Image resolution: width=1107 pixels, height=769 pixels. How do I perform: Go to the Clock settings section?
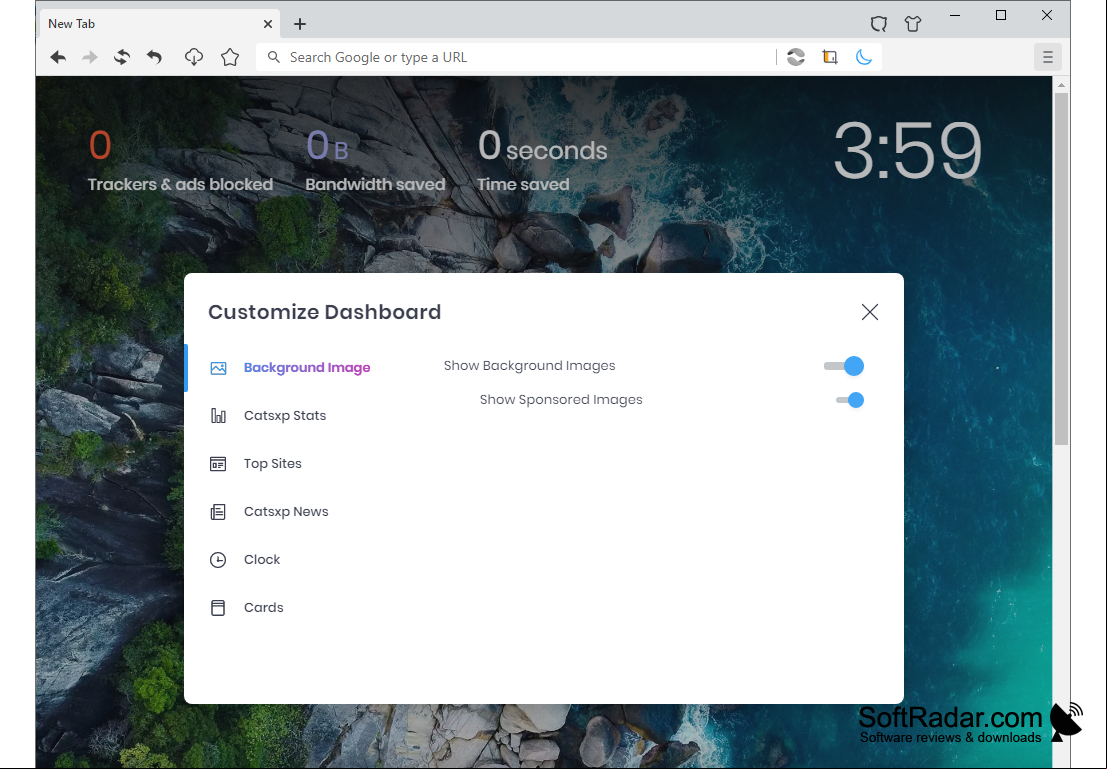tap(262, 560)
